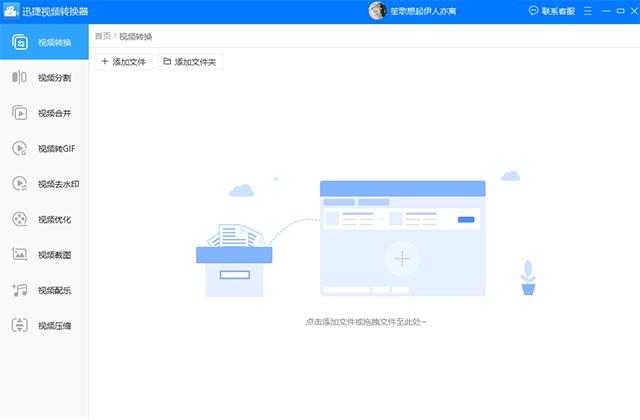Image resolution: width=640 pixels, height=420 pixels.
Task: Click the 迅捷视频转换器 title text
Action: [x=55, y=11]
